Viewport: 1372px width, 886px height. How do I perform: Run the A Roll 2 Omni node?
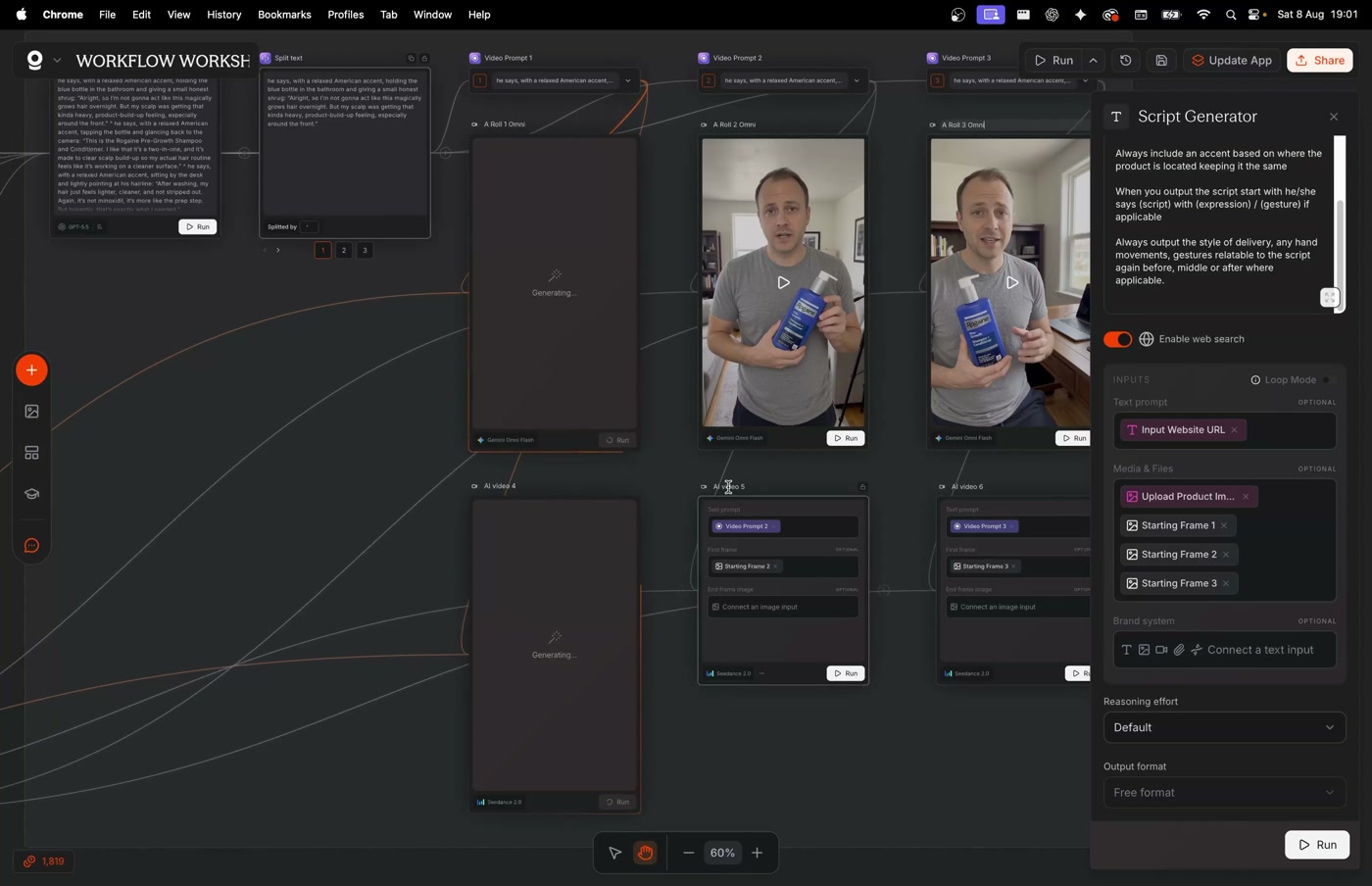tap(846, 438)
